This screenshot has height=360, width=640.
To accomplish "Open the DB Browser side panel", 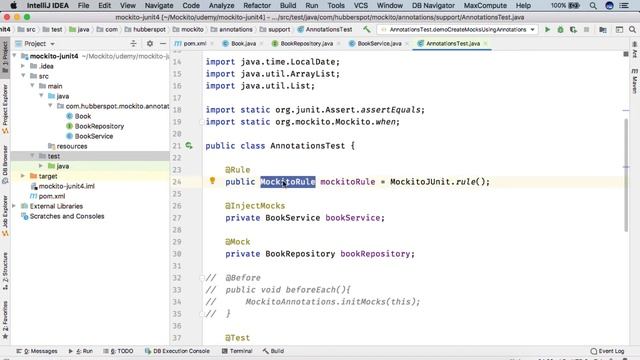I will tap(5, 164).
